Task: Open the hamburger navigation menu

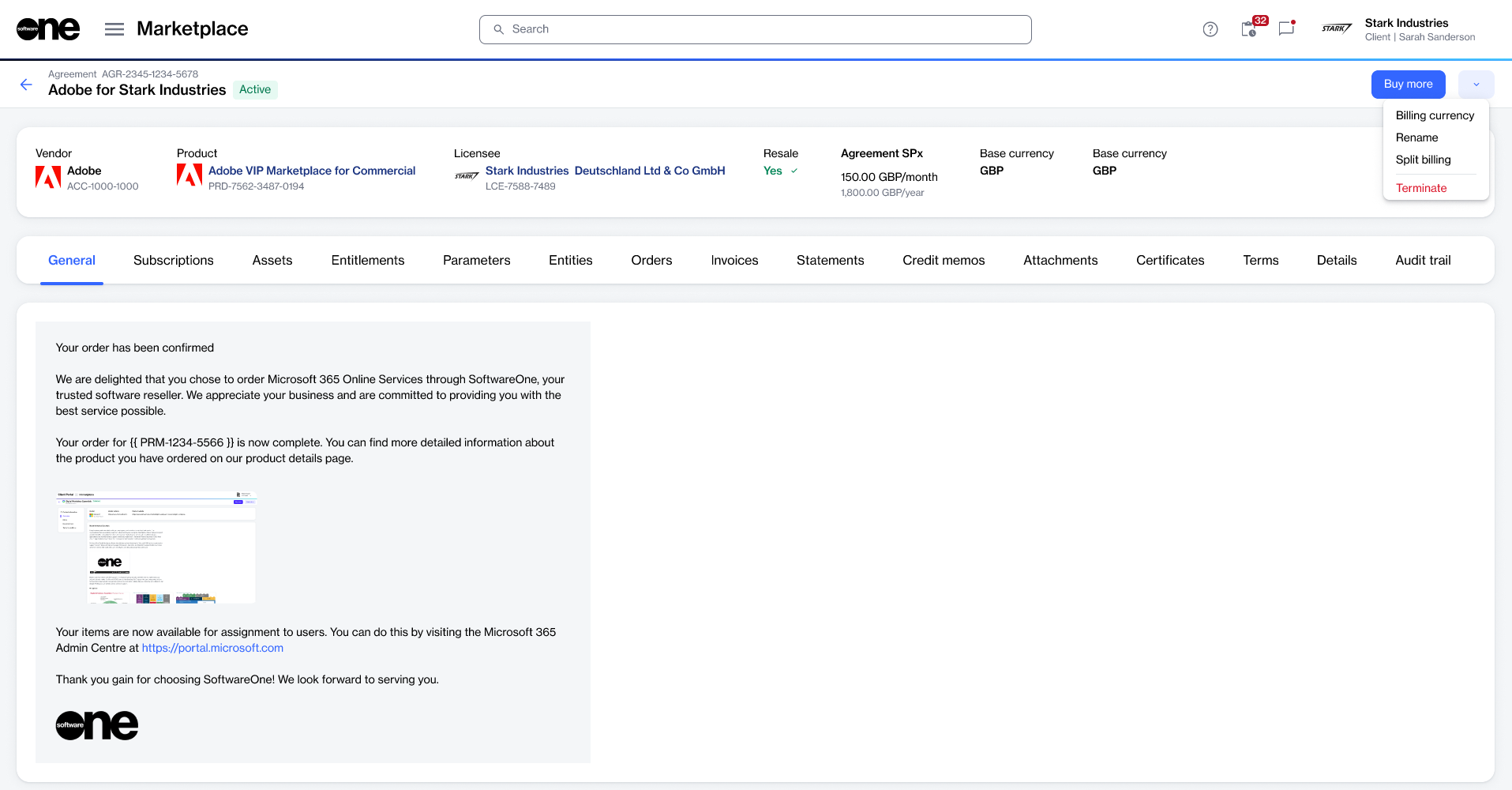Action: pyautogui.click(x=114, y=29)
